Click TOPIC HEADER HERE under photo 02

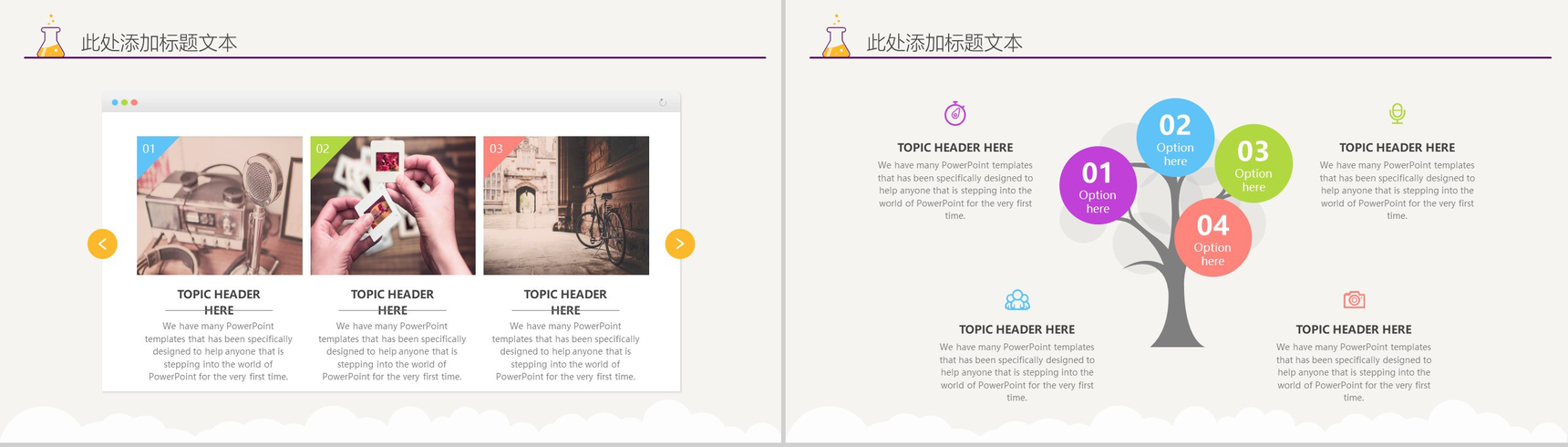click(392, 302)
